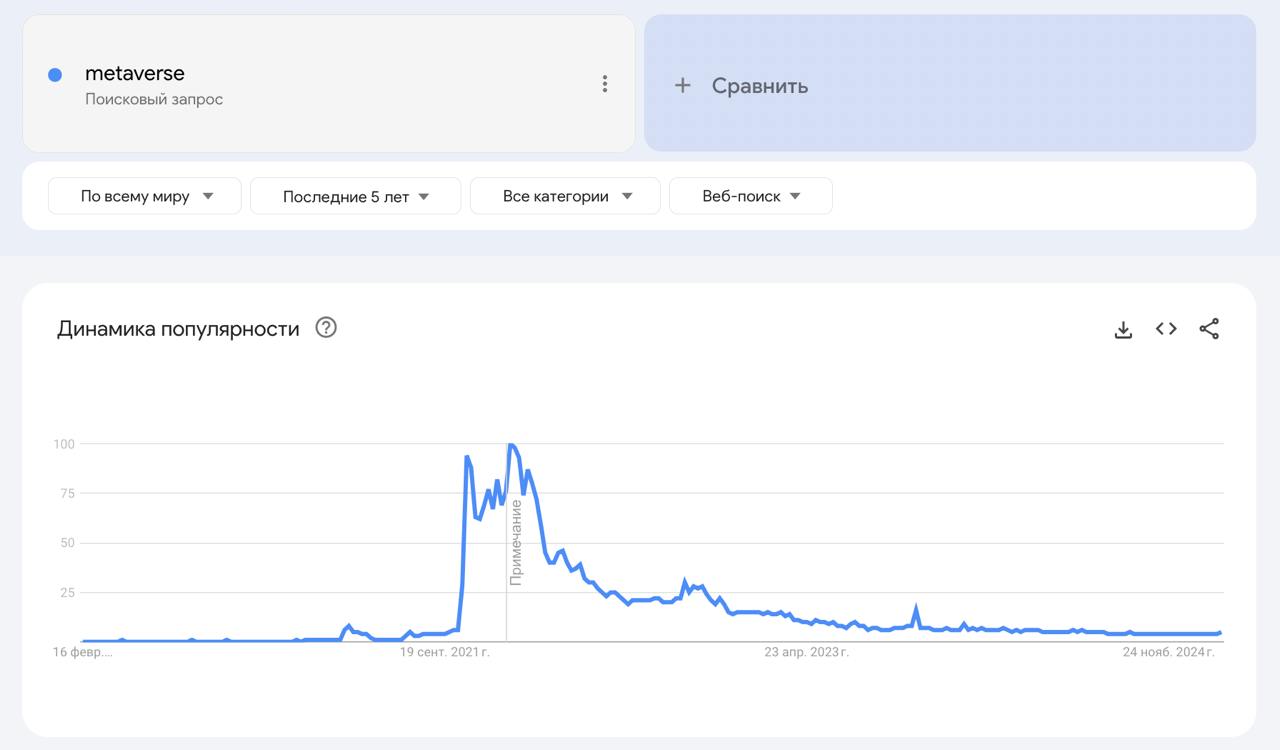The height and width of the screenshot is (750, 1280).
Task: Click the Сравнить add comparison button
Action: pos(760,86)
